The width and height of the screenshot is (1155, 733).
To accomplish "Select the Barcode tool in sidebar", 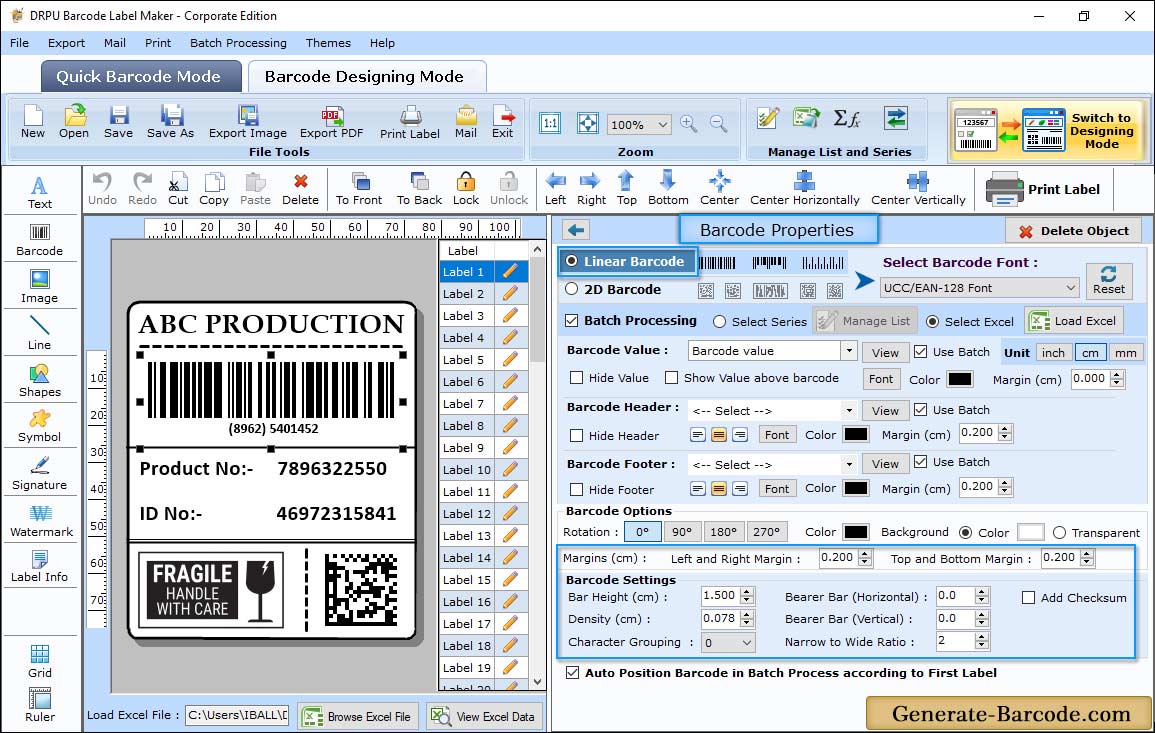I will click(x=40, y=240).
